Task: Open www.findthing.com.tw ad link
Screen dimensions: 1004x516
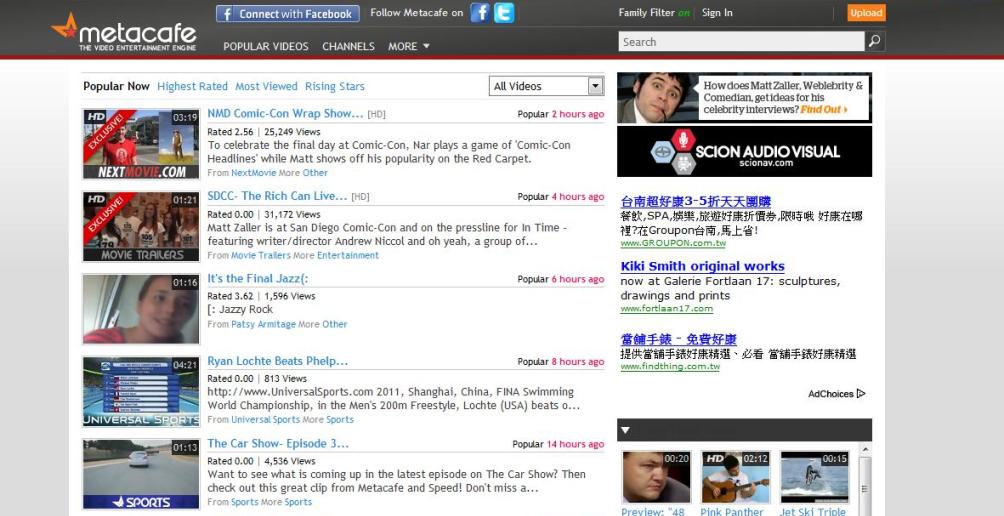Action: tap(670, 367)
